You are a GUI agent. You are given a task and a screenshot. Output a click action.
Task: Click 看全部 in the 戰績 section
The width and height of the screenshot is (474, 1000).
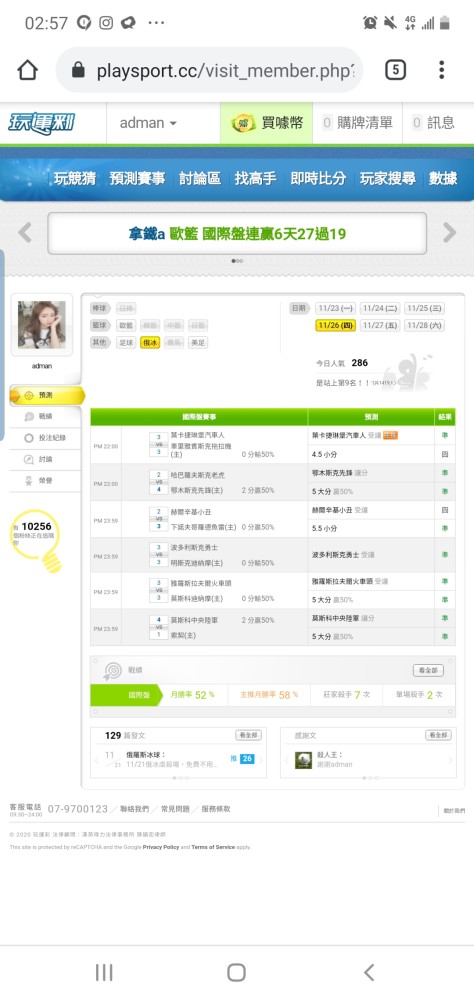pos(428,670)
